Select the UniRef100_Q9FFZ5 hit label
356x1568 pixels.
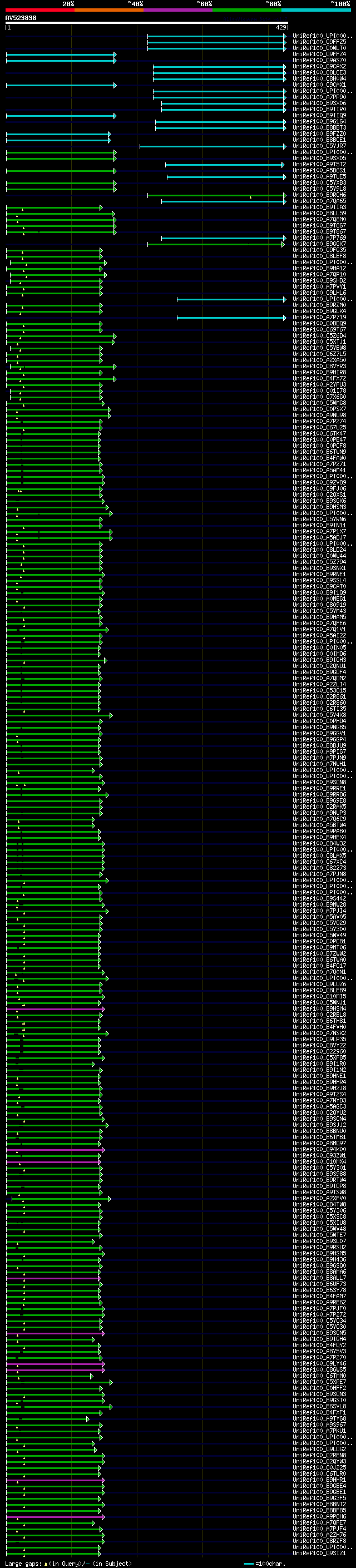coord(319,42)
